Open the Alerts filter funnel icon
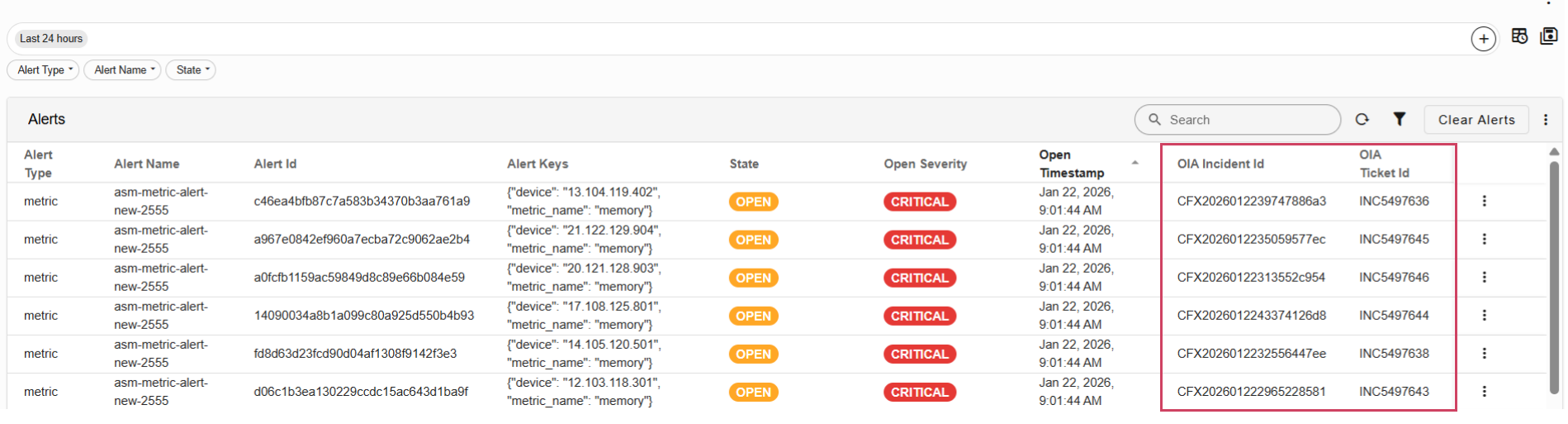This screenshot has height=424, width=1568. pyautogui.click(x=1400, y=120)
